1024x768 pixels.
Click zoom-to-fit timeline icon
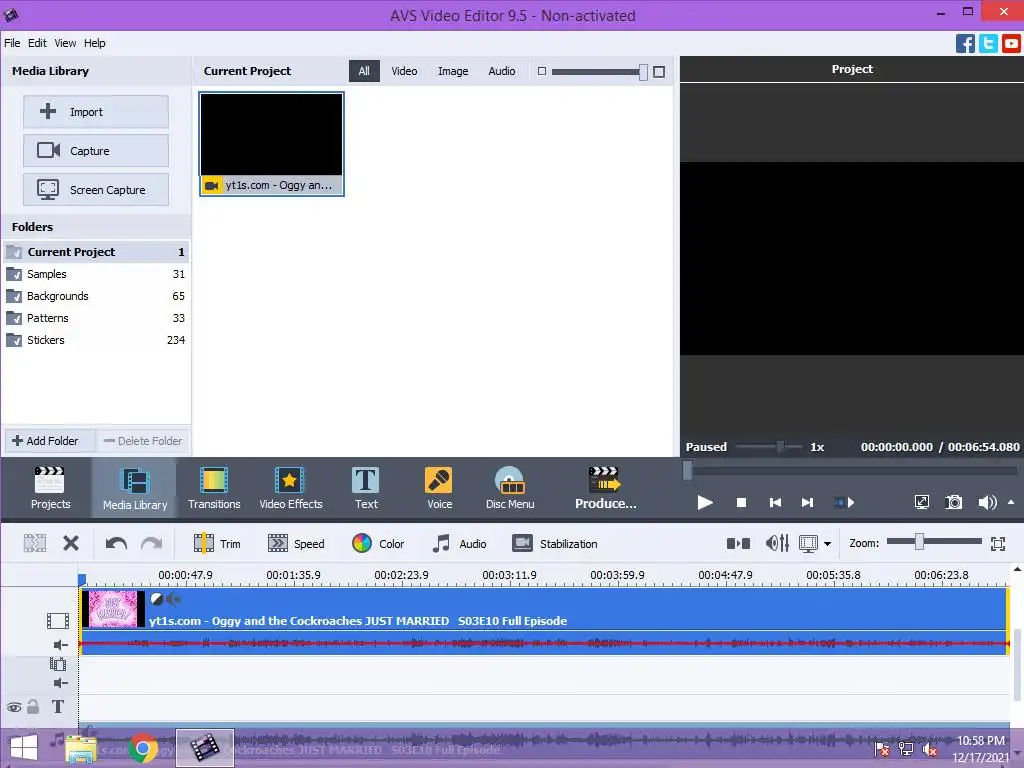[998, 543]
